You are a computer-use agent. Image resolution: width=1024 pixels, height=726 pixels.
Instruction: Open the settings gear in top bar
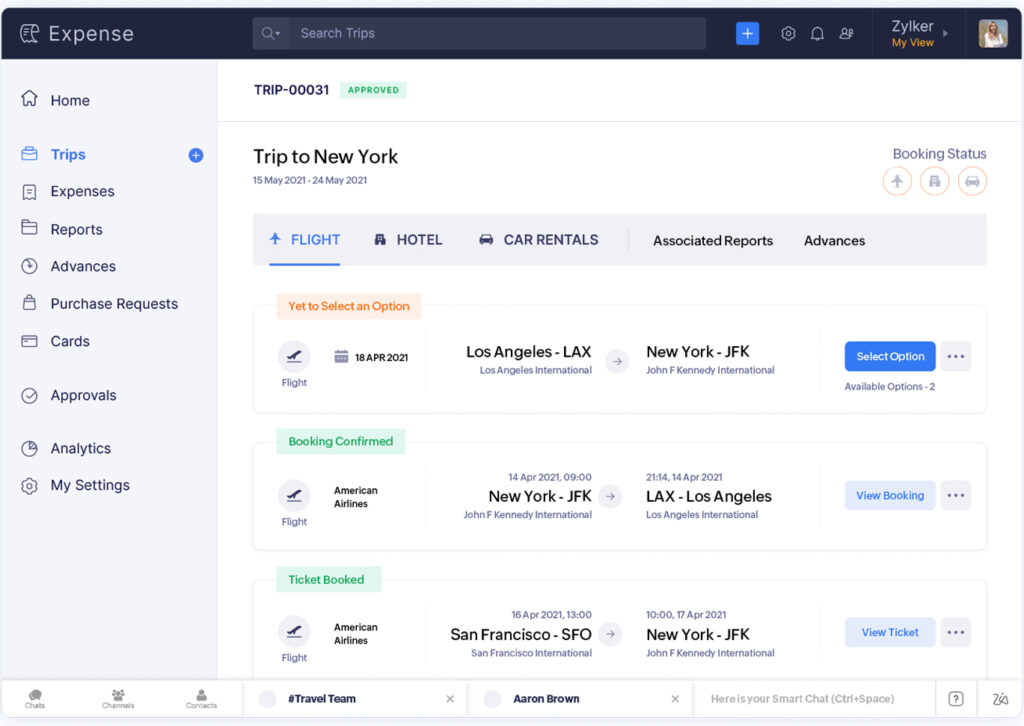click(788, 33)
